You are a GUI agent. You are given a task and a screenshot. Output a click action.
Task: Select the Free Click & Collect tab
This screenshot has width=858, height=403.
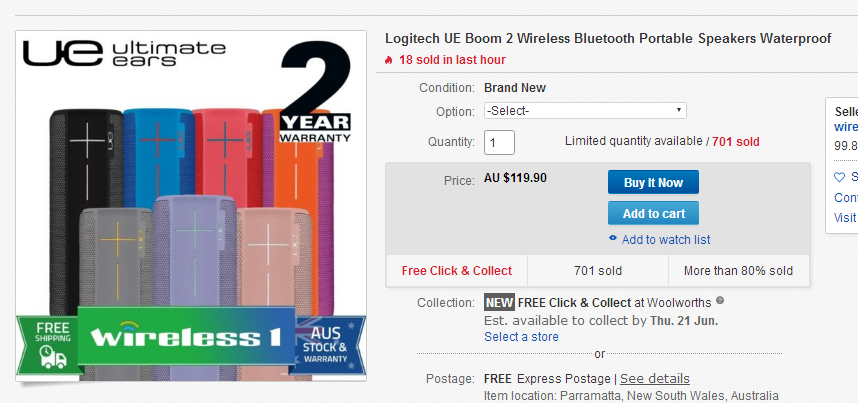(457, 270)
